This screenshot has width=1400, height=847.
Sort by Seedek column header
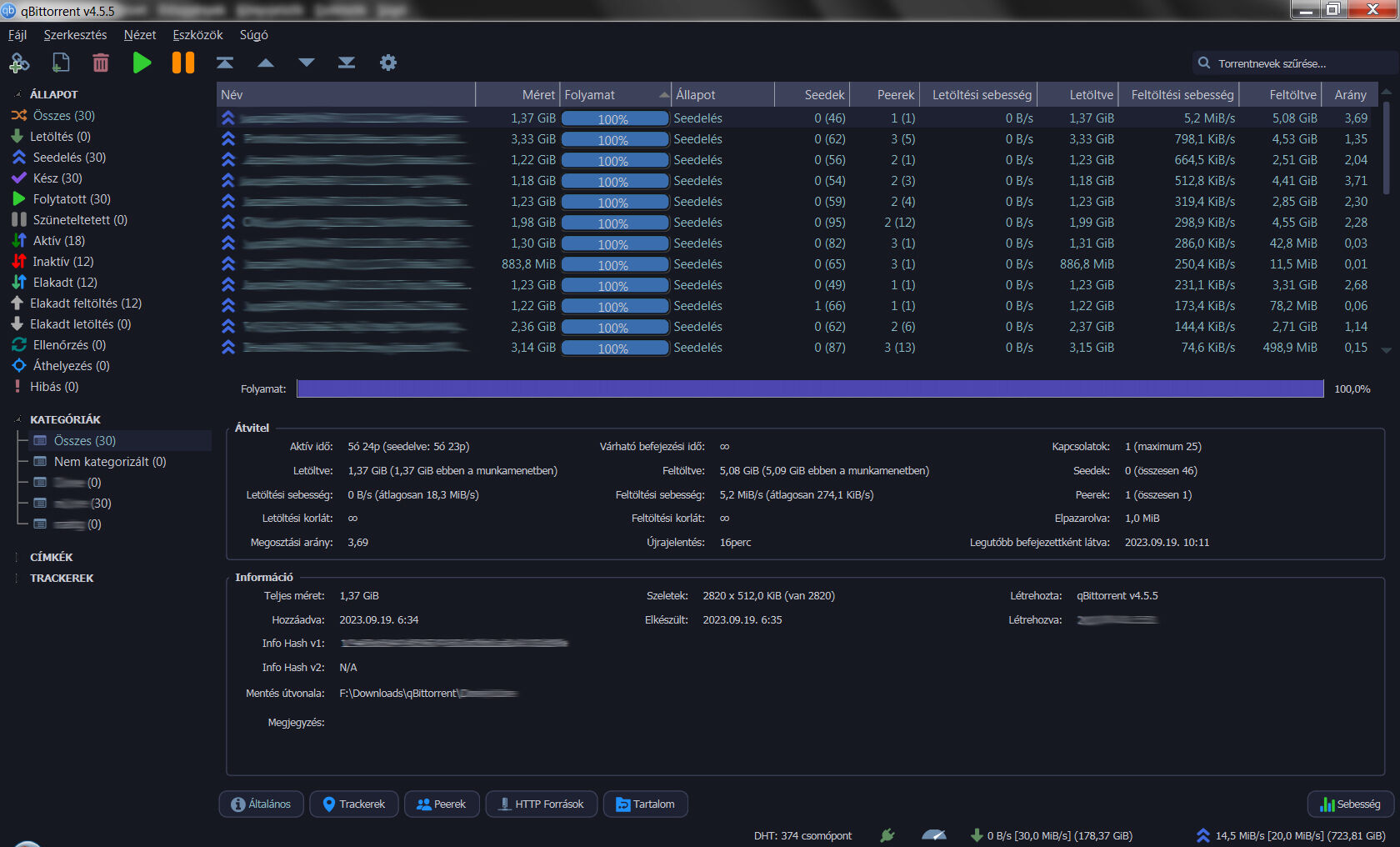pyautogui.click(x=812, y=95)
